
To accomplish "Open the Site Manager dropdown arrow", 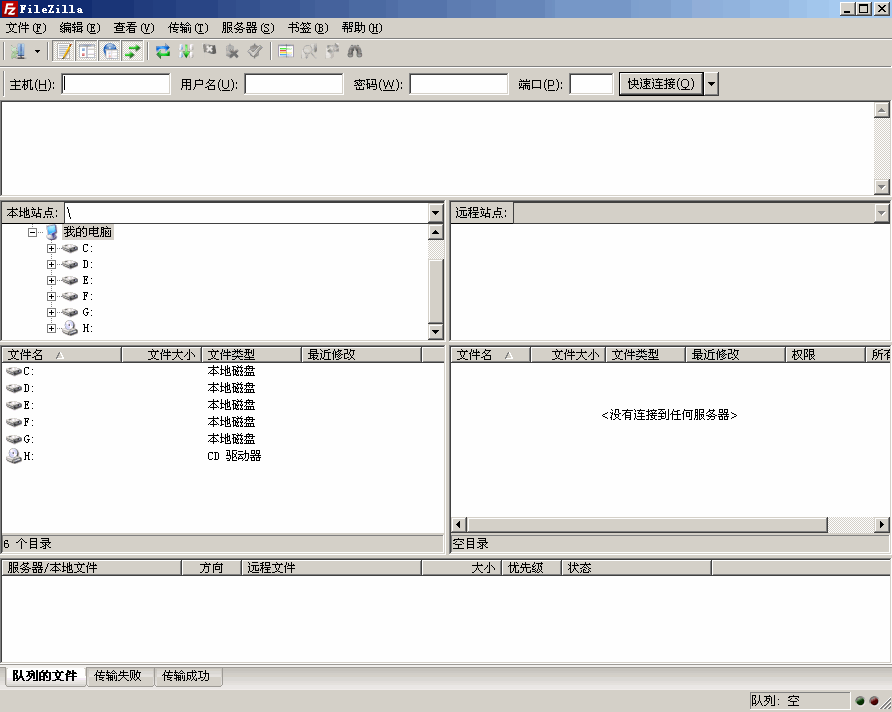I will (x=38, y=52).
